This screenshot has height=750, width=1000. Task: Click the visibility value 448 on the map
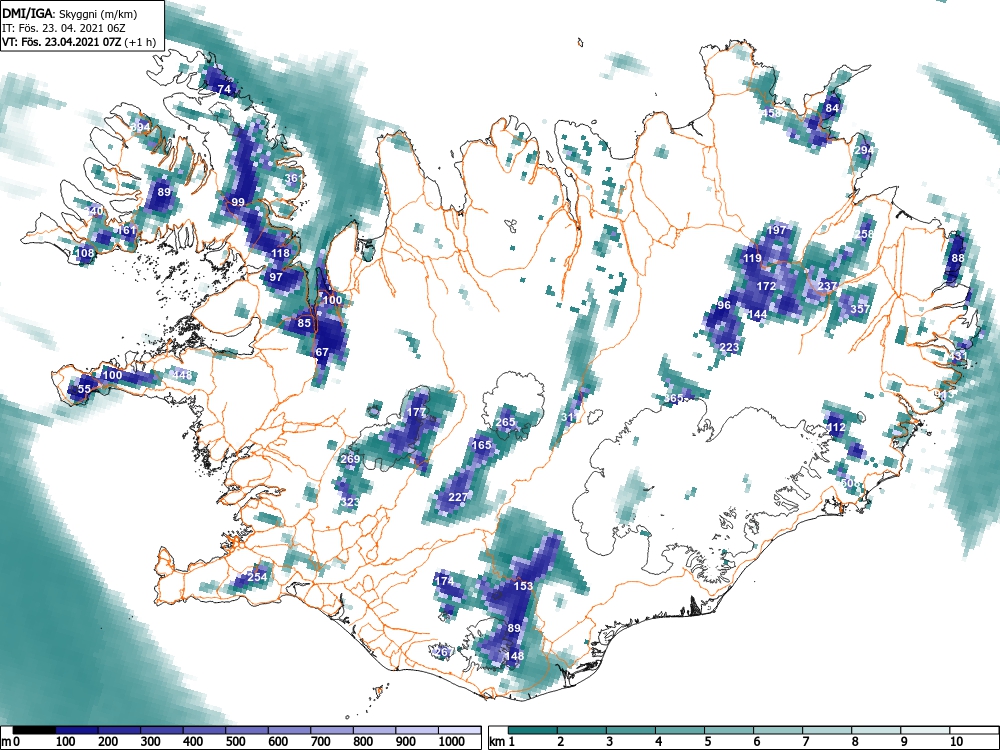[182, 374]
